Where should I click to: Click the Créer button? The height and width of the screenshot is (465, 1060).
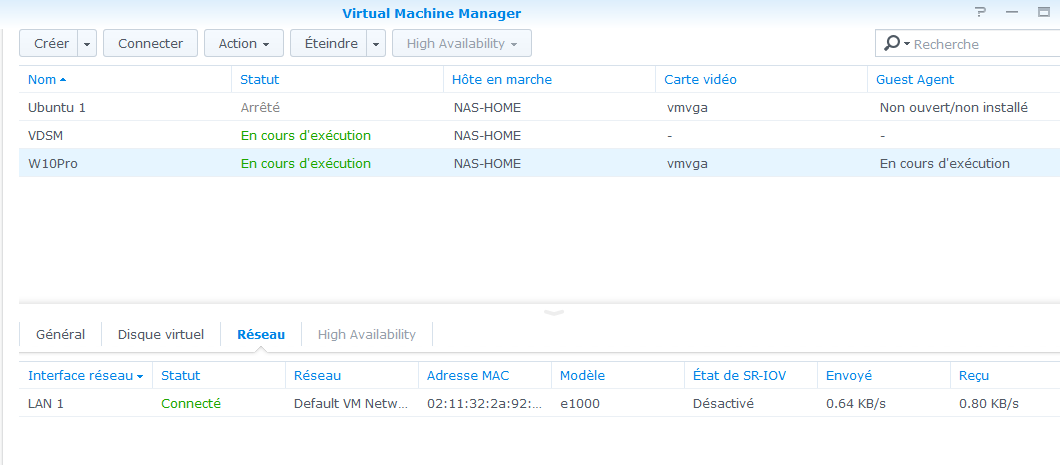pyautogui.click(x=49, y=43)
